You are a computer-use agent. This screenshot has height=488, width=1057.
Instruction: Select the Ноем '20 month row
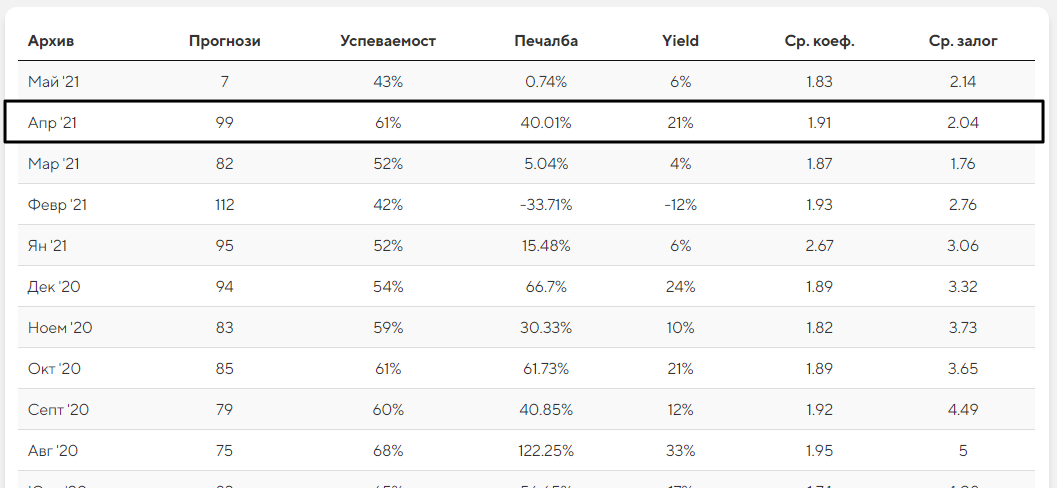[60, 328]
